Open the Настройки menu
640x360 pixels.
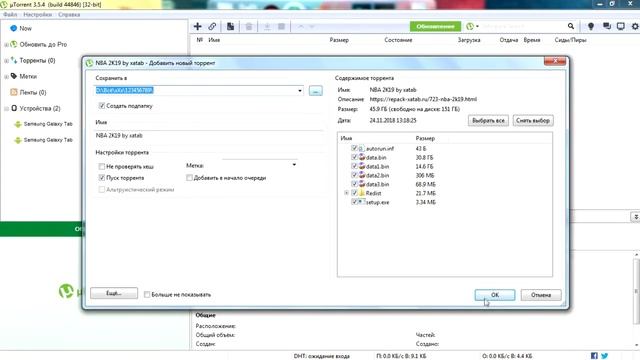(38, 14)
